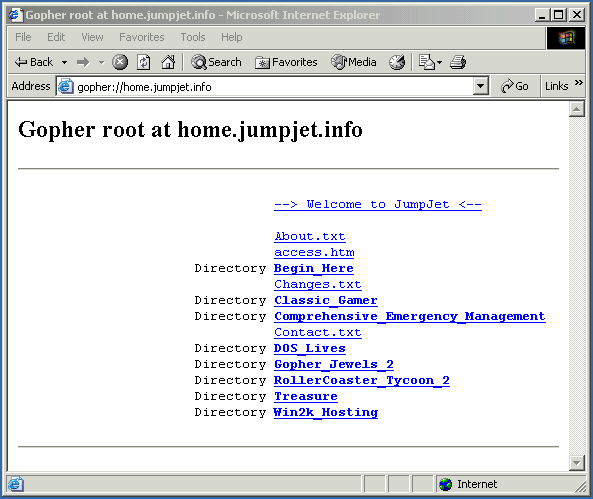Open the Forward history dropdown arrow
Image resolution: width=593 pixels, height=499 pixels.
101,62
